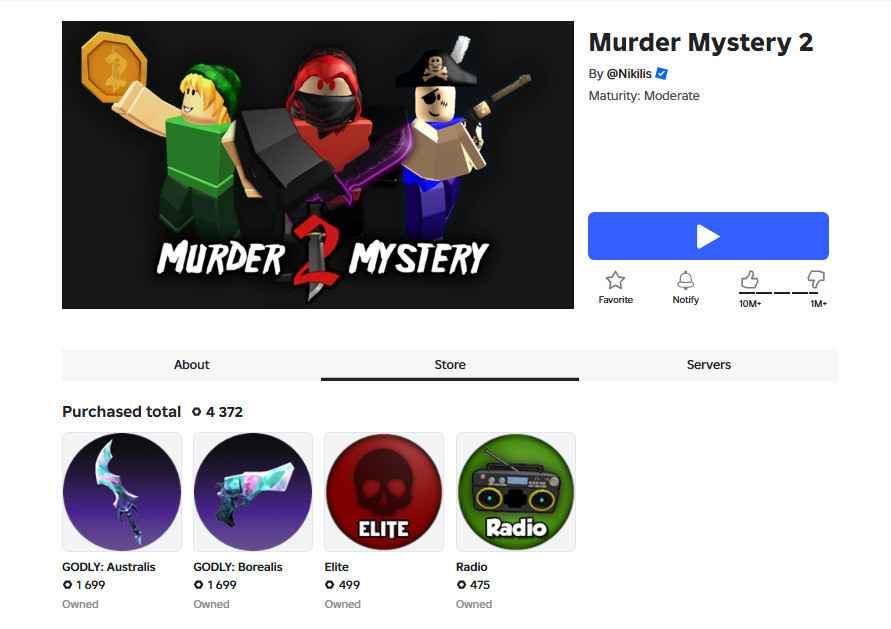891x629 pixels.
Task: Click the Radio item name
Action: click(x=472, y=566)
